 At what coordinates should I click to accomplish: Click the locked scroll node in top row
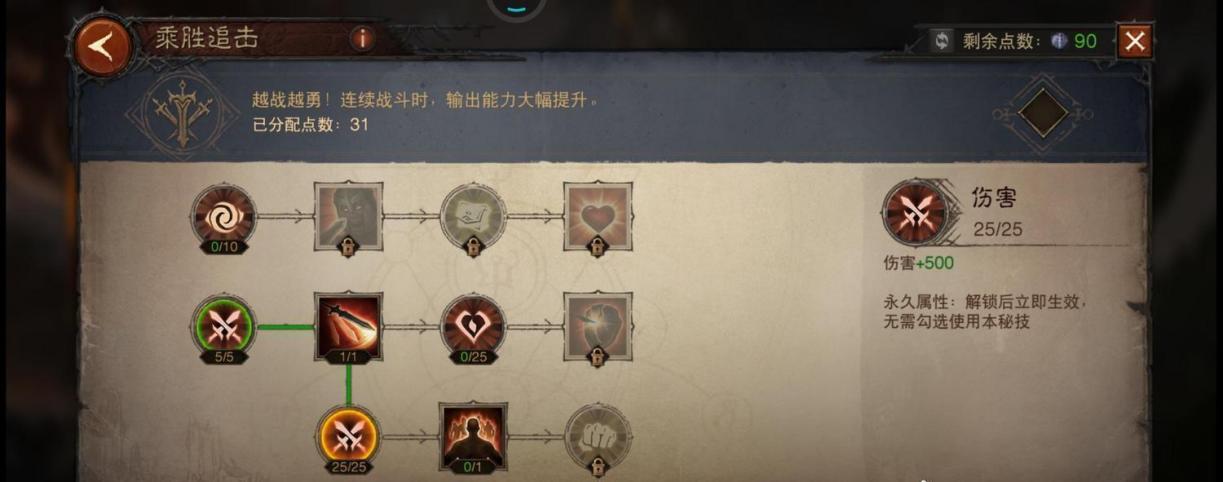[473, 217]
